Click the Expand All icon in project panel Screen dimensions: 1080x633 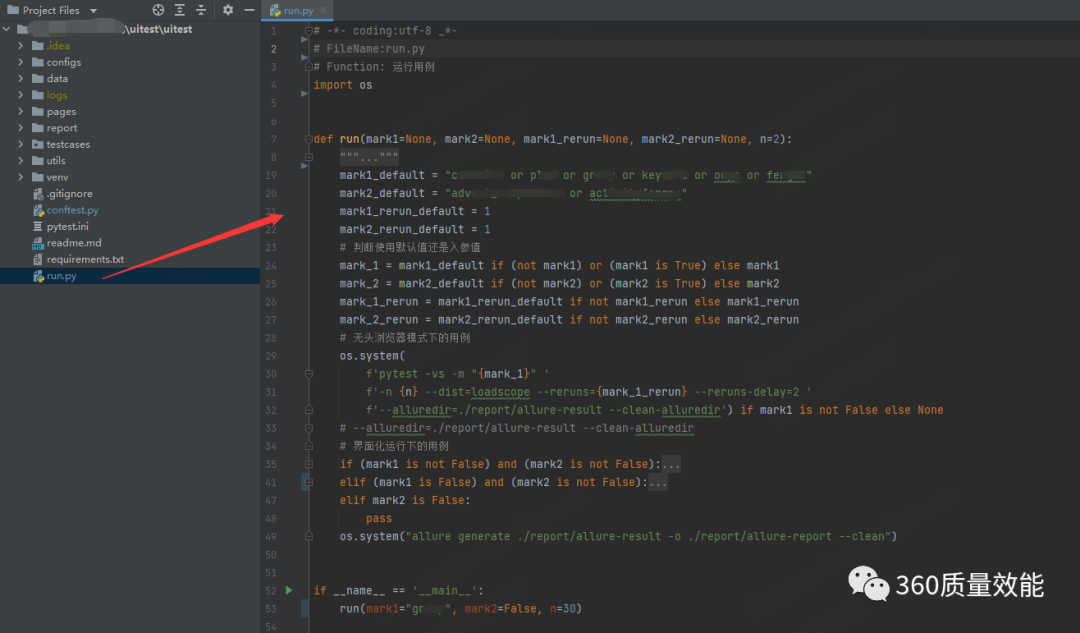coord(180,10)
